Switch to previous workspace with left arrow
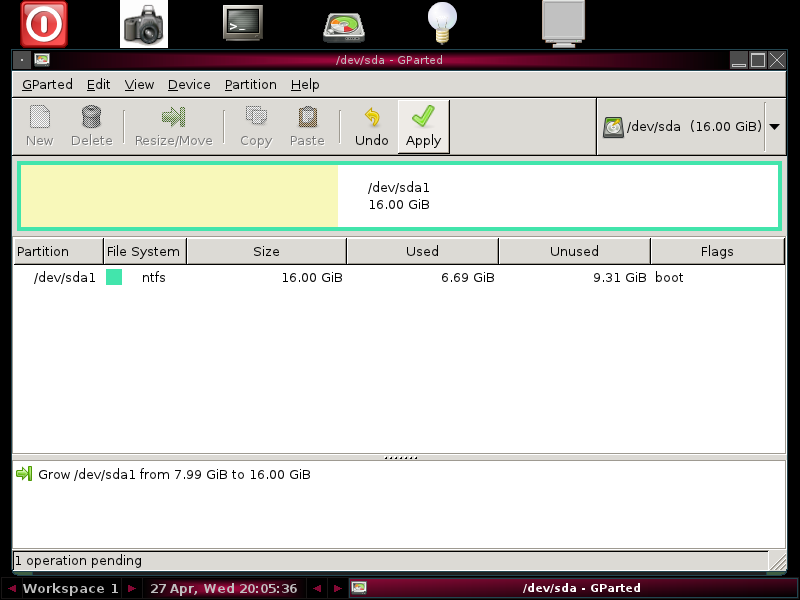This screenshot has width=800, height=600. [12, 588]
